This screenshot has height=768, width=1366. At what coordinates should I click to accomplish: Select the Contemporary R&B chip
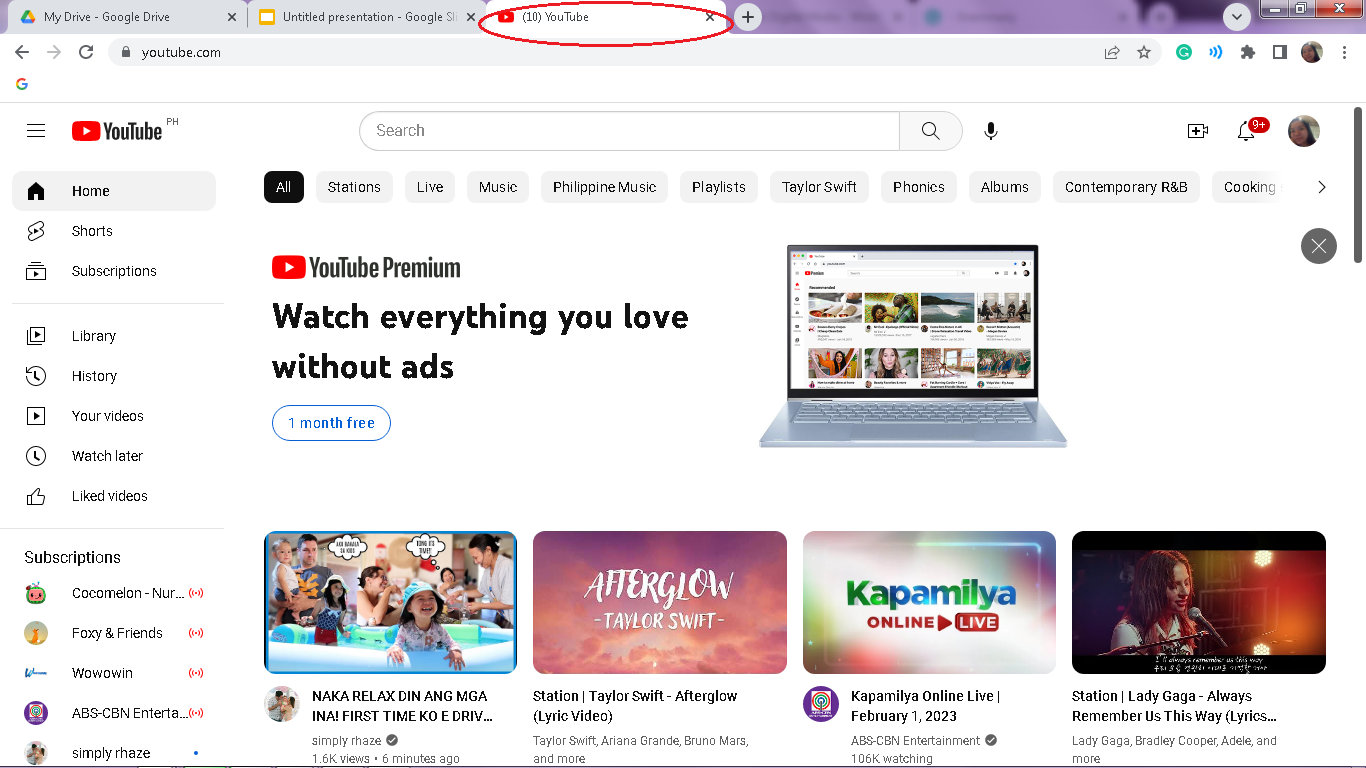click(1126, 187)
